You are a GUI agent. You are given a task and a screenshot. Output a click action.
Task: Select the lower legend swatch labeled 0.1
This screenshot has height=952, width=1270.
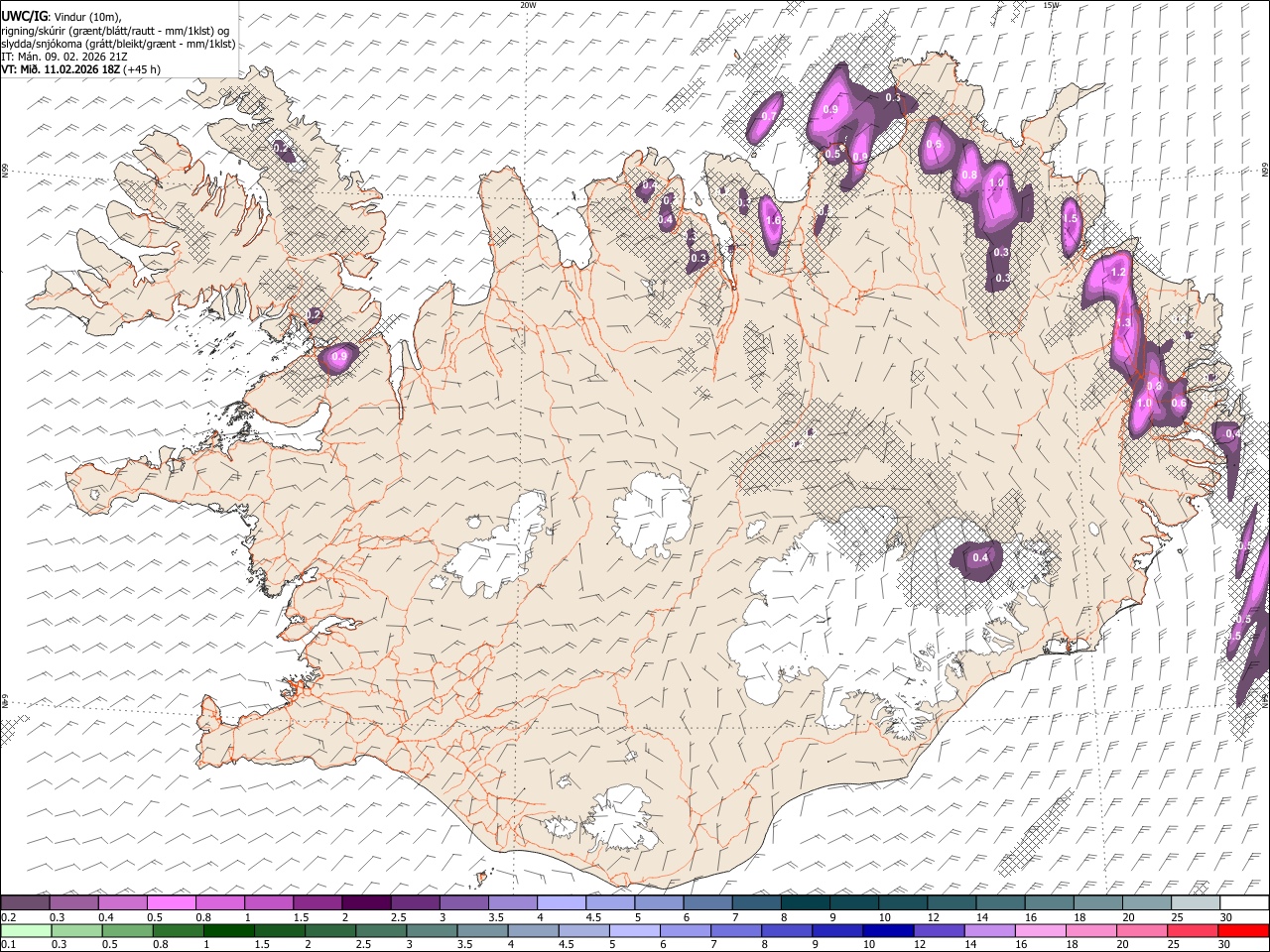coord(25,930)
